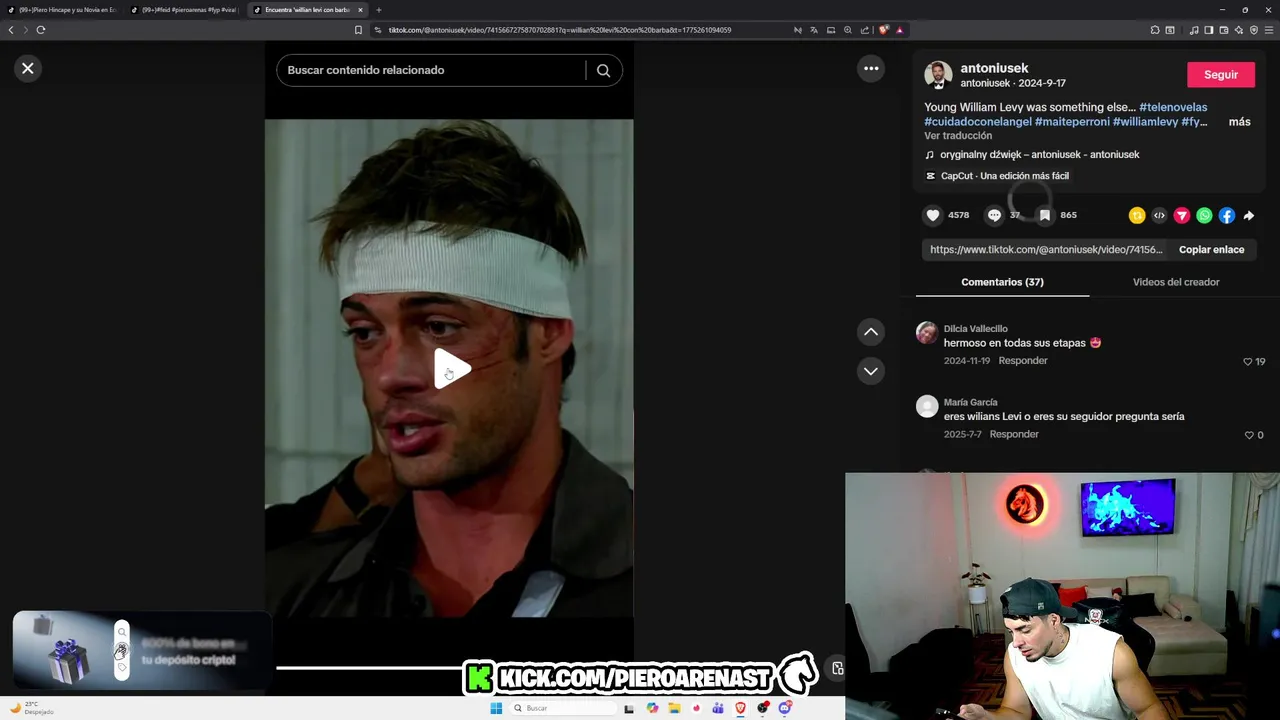Switch to Comentarios (37) tab

1002,282
